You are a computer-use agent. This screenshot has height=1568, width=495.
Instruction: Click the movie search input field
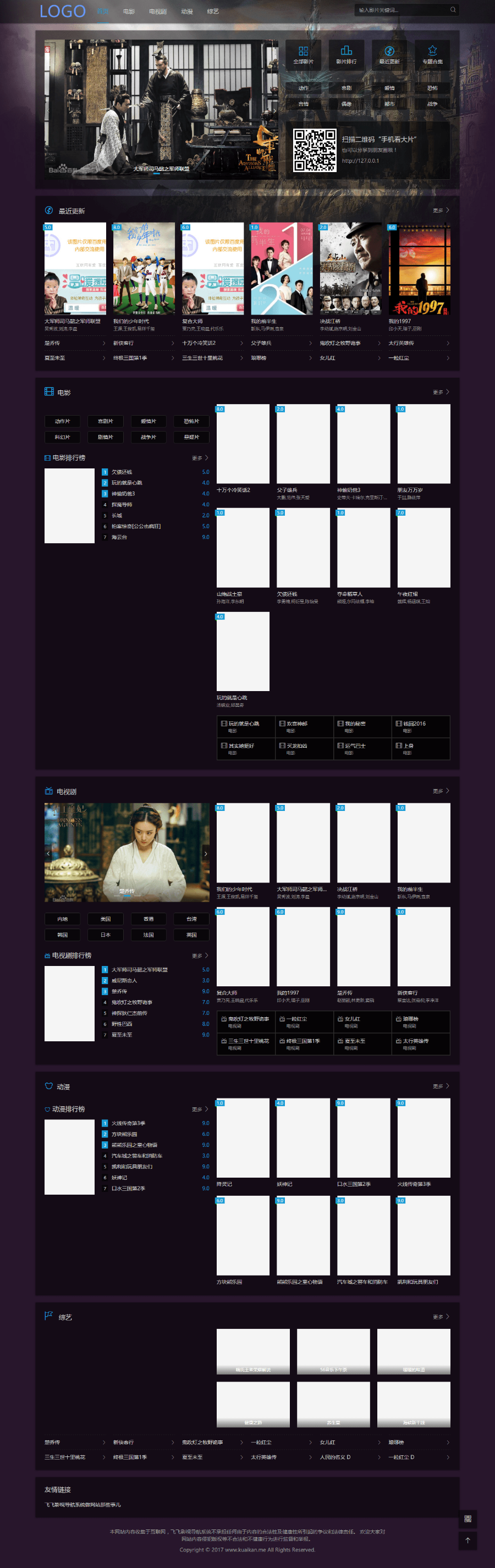(x=402, y=10)
